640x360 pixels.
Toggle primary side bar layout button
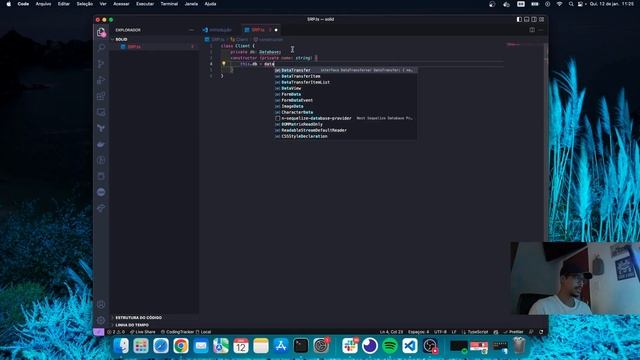point(519,19)
